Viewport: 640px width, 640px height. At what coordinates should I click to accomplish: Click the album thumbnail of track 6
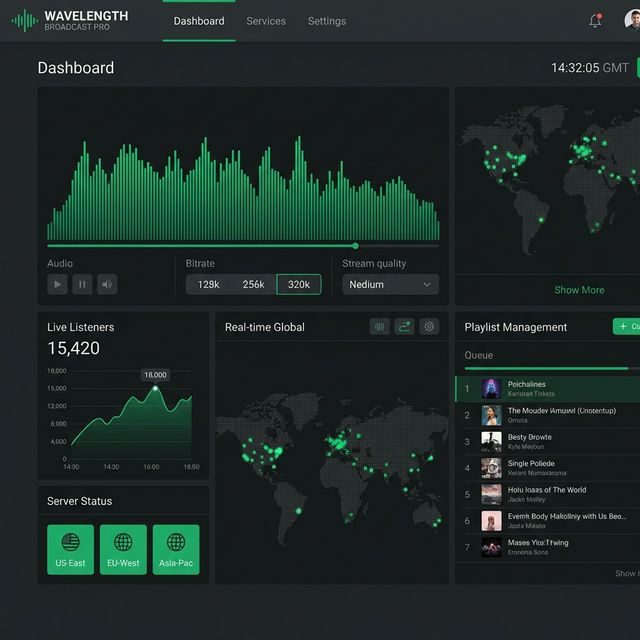[491, 521]
